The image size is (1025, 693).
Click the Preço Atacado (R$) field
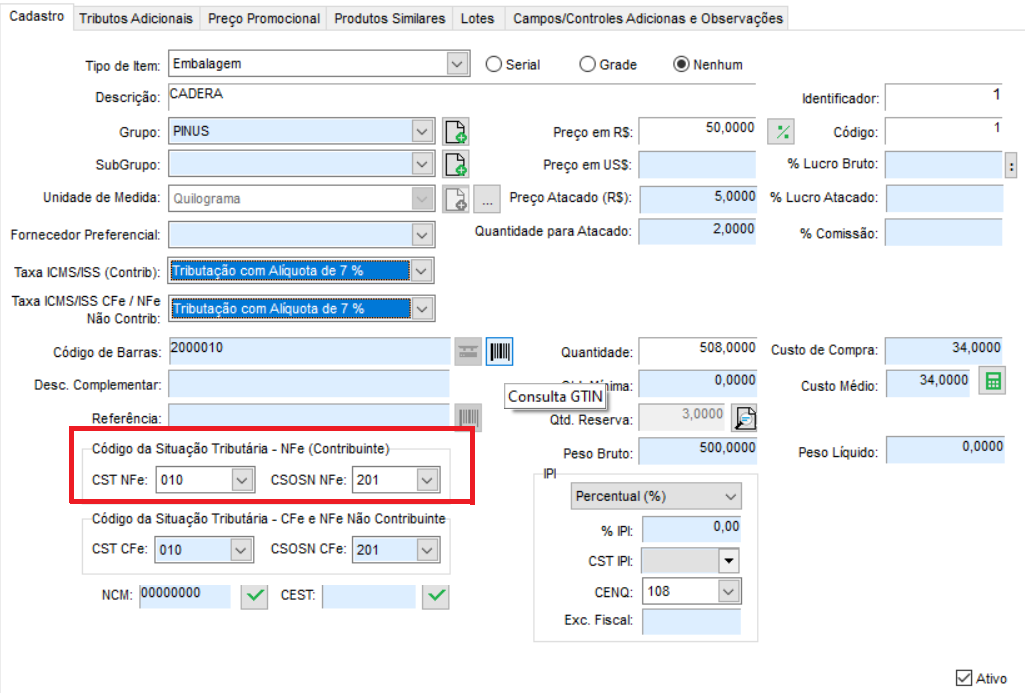(697, 199)
